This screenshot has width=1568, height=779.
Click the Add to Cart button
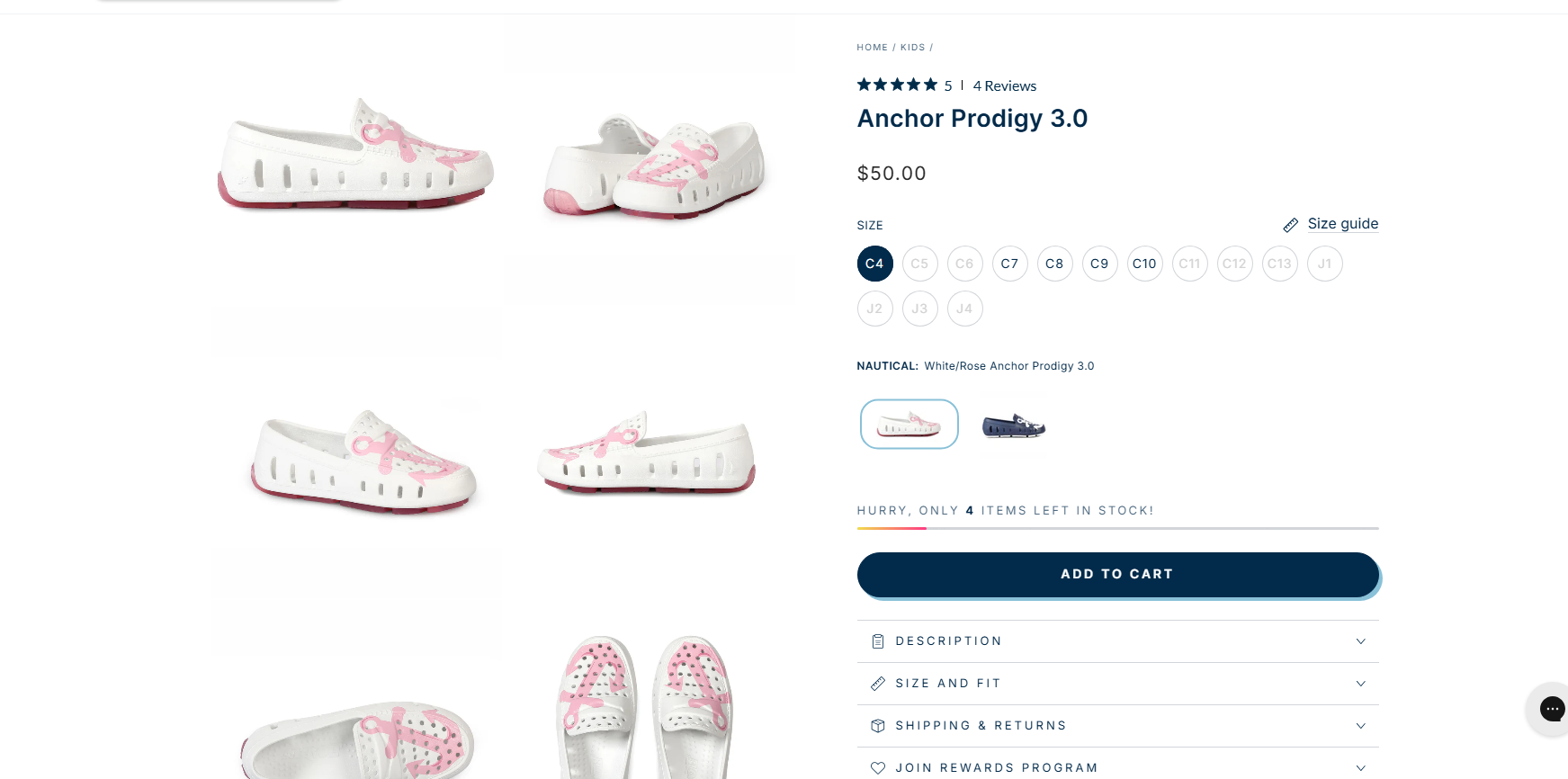[1117, 574]
